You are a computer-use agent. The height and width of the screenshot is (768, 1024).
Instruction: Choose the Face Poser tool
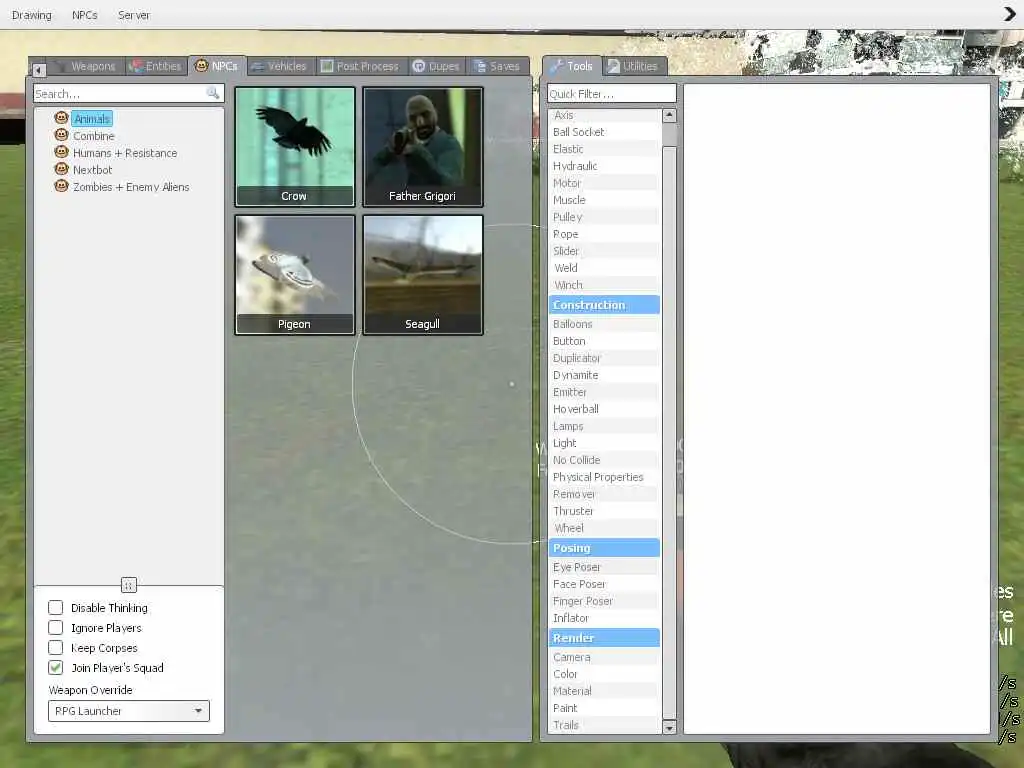click(604, 584)
